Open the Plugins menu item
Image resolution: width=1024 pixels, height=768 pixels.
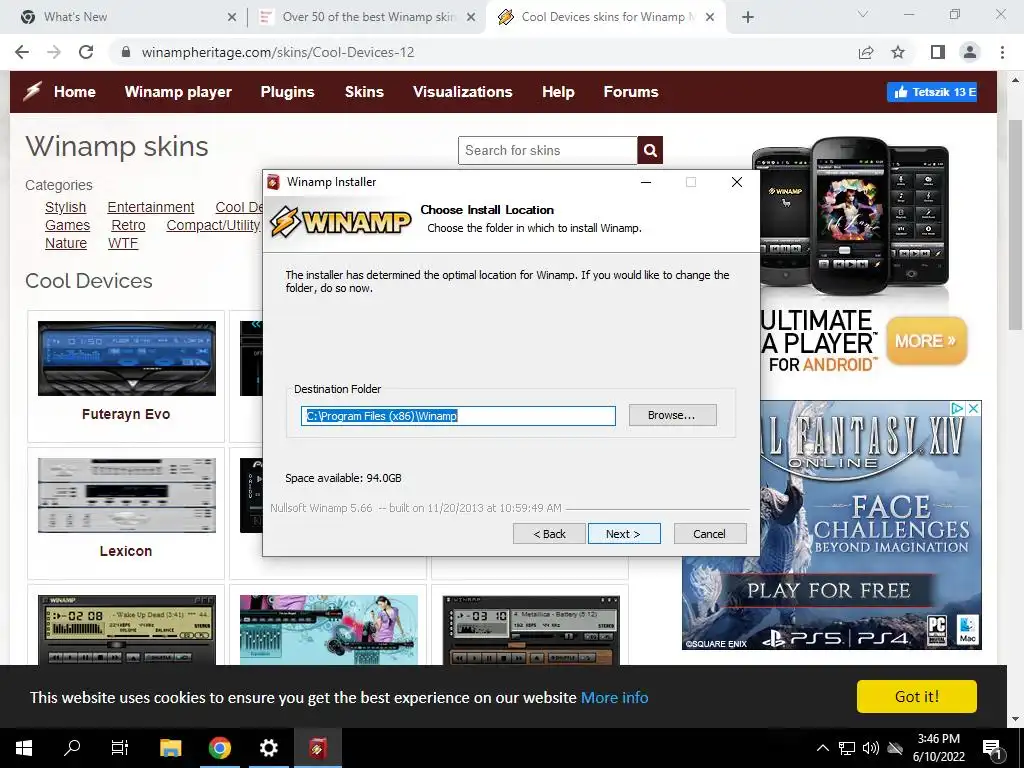287,92
